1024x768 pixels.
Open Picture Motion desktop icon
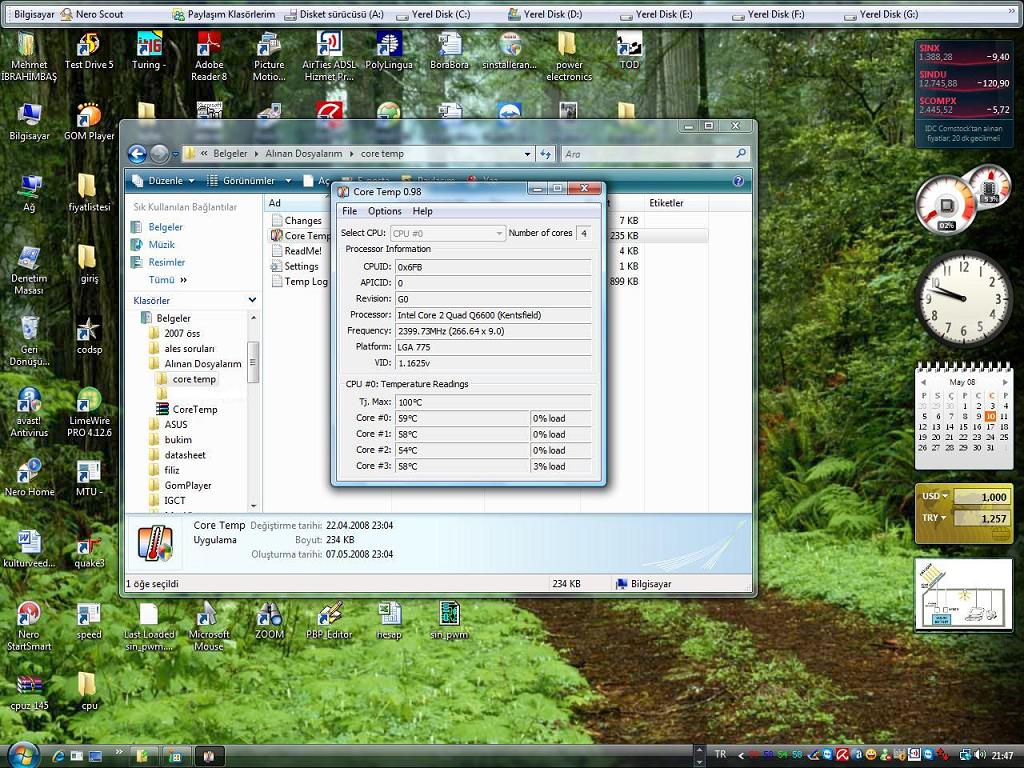(269, 57)
